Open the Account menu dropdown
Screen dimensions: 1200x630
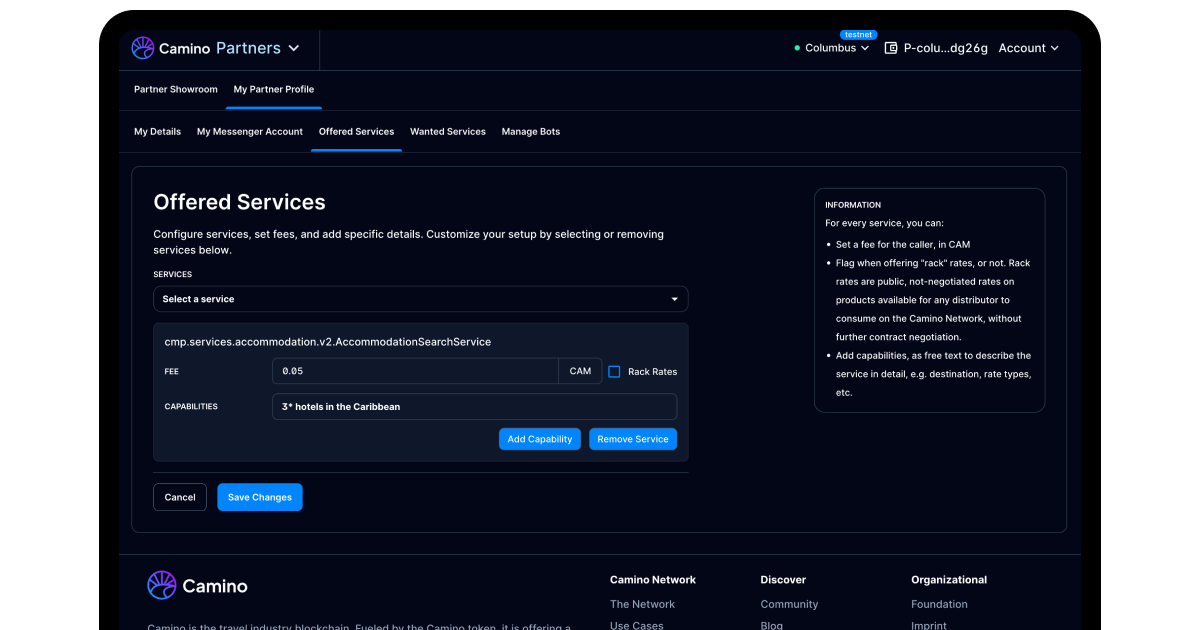click(x=1028, y=48)
